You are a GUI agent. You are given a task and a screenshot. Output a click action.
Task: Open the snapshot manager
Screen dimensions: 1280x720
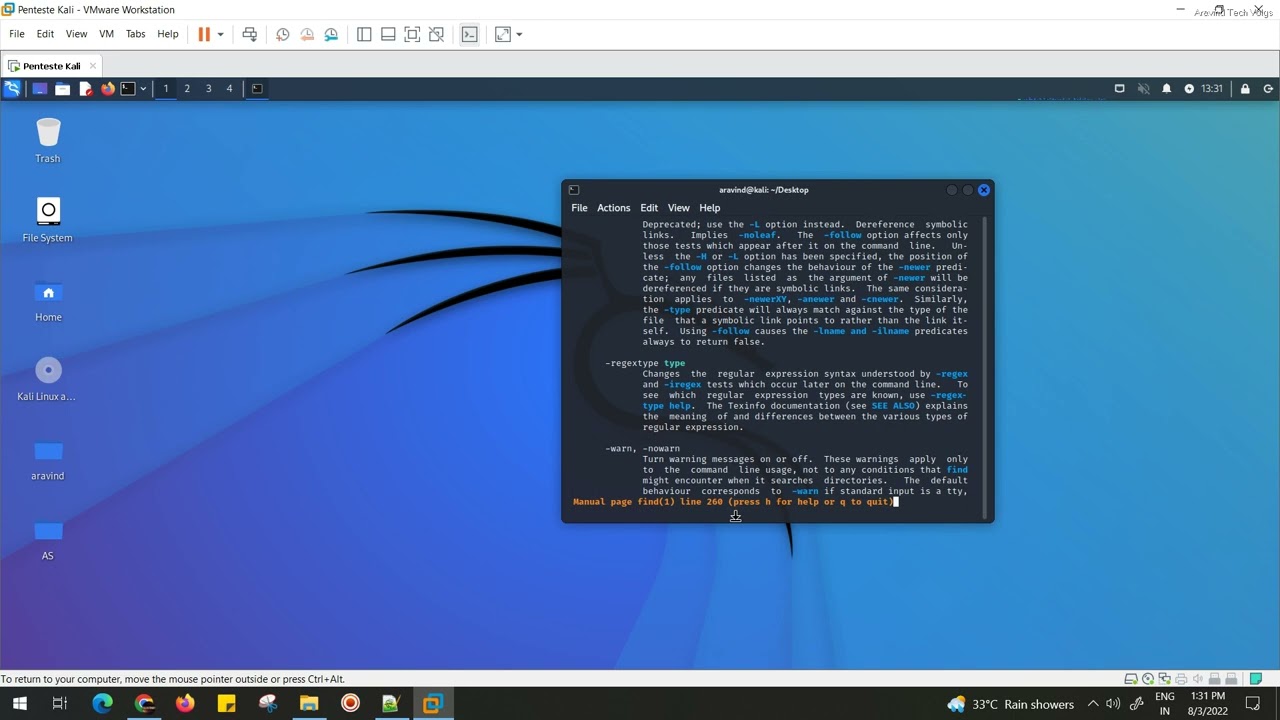point(331,34)
